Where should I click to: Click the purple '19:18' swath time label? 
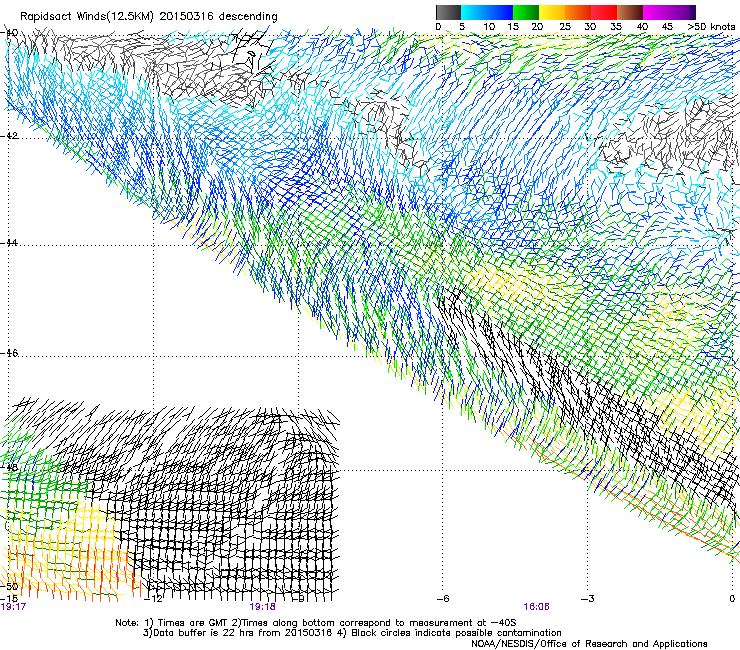262,607
